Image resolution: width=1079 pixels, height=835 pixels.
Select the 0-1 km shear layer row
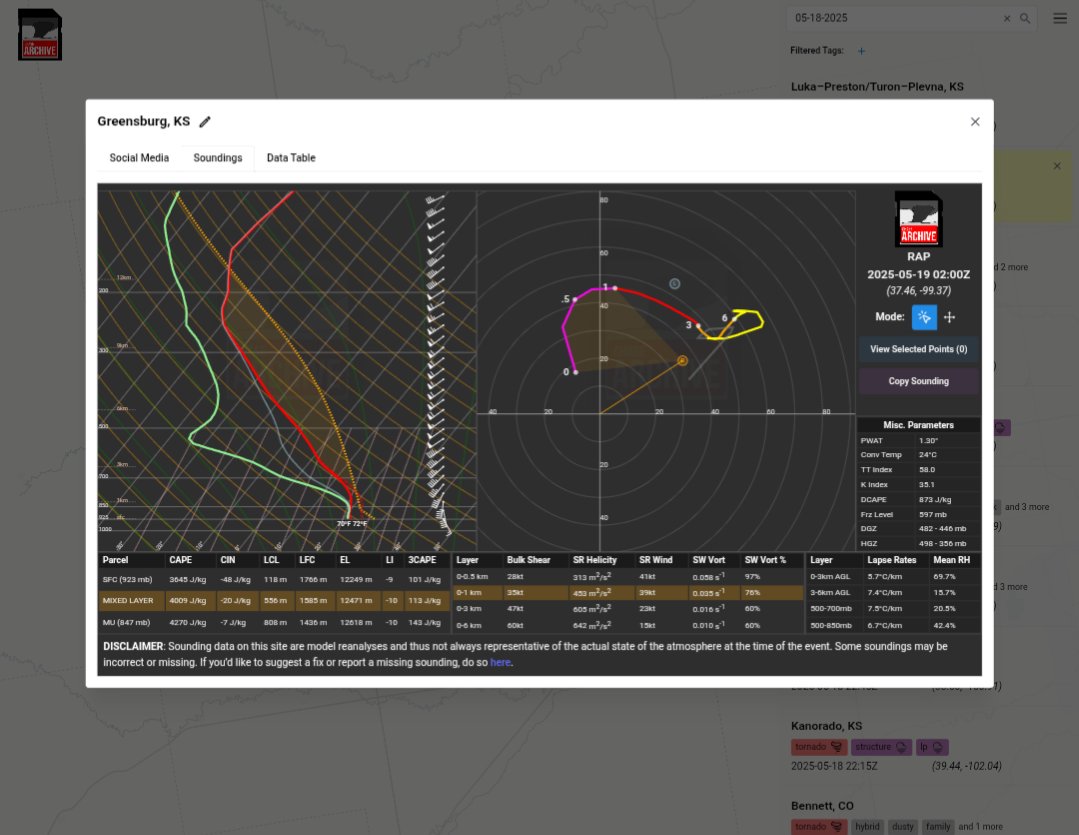(x=628, y=593)
